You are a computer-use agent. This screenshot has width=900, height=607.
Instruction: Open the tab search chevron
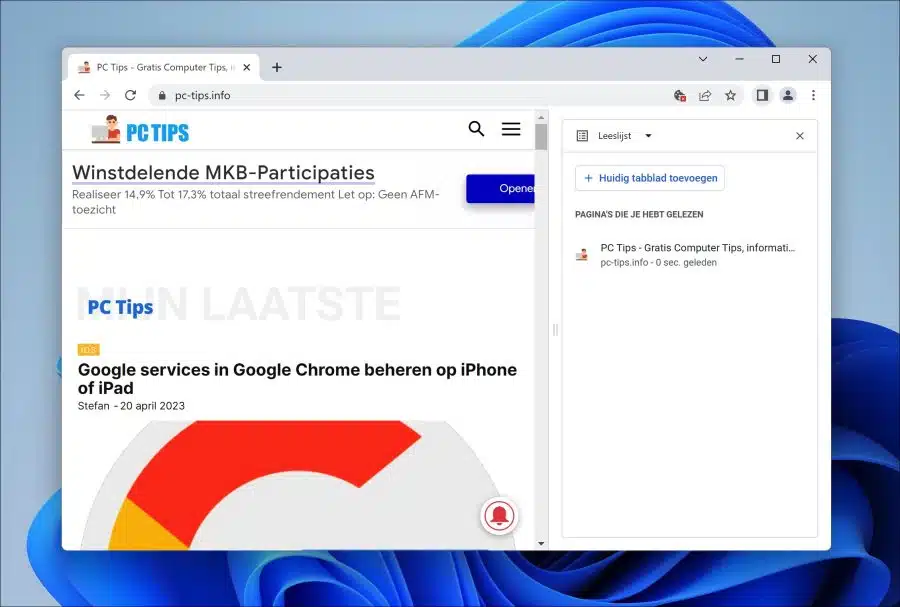[703, 59]
